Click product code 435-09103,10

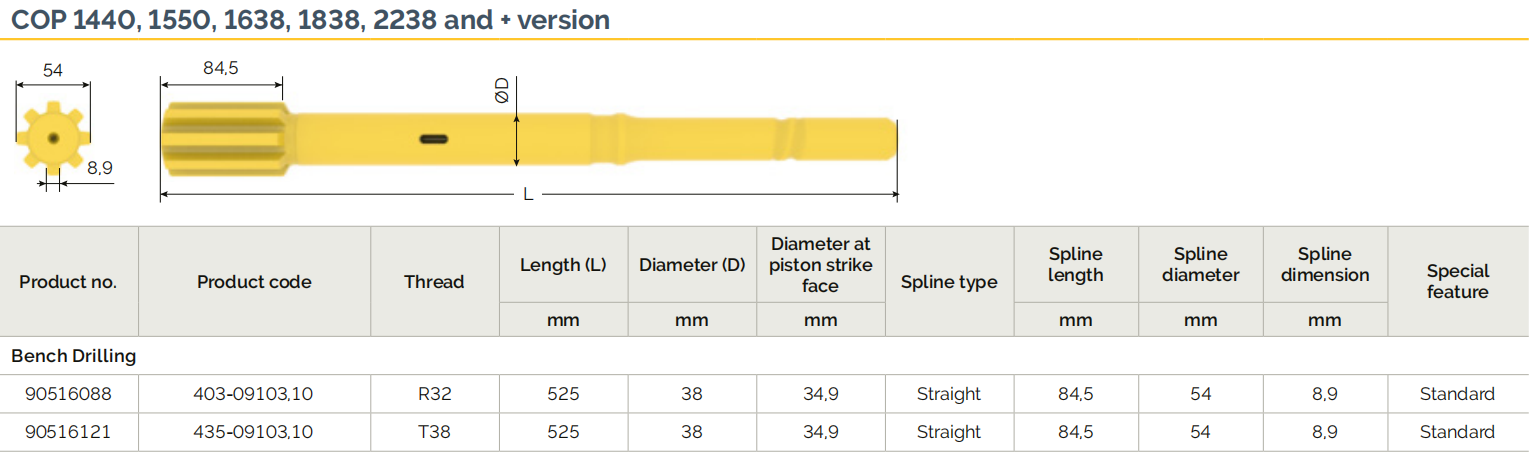point(253,432)
